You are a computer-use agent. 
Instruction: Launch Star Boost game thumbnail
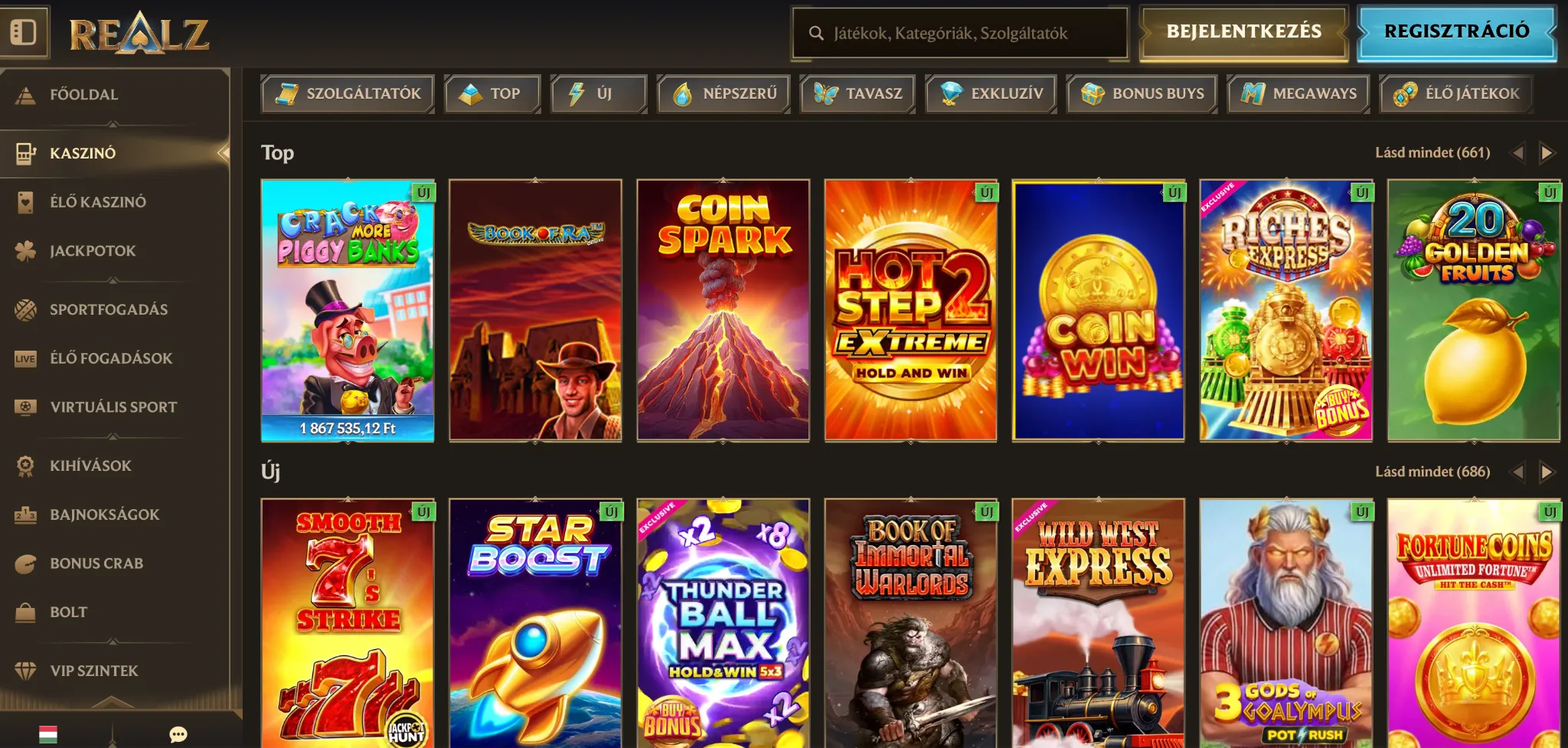(x=535, y=623)
